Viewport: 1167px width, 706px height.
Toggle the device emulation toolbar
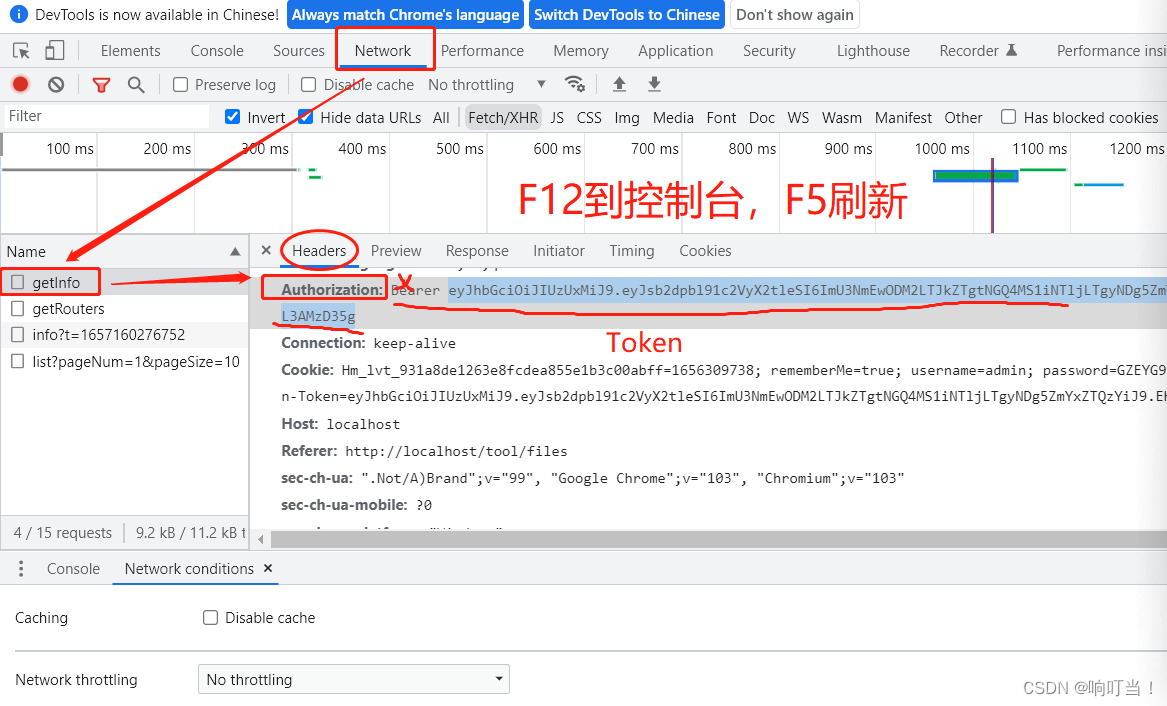(x=55, y=50)
